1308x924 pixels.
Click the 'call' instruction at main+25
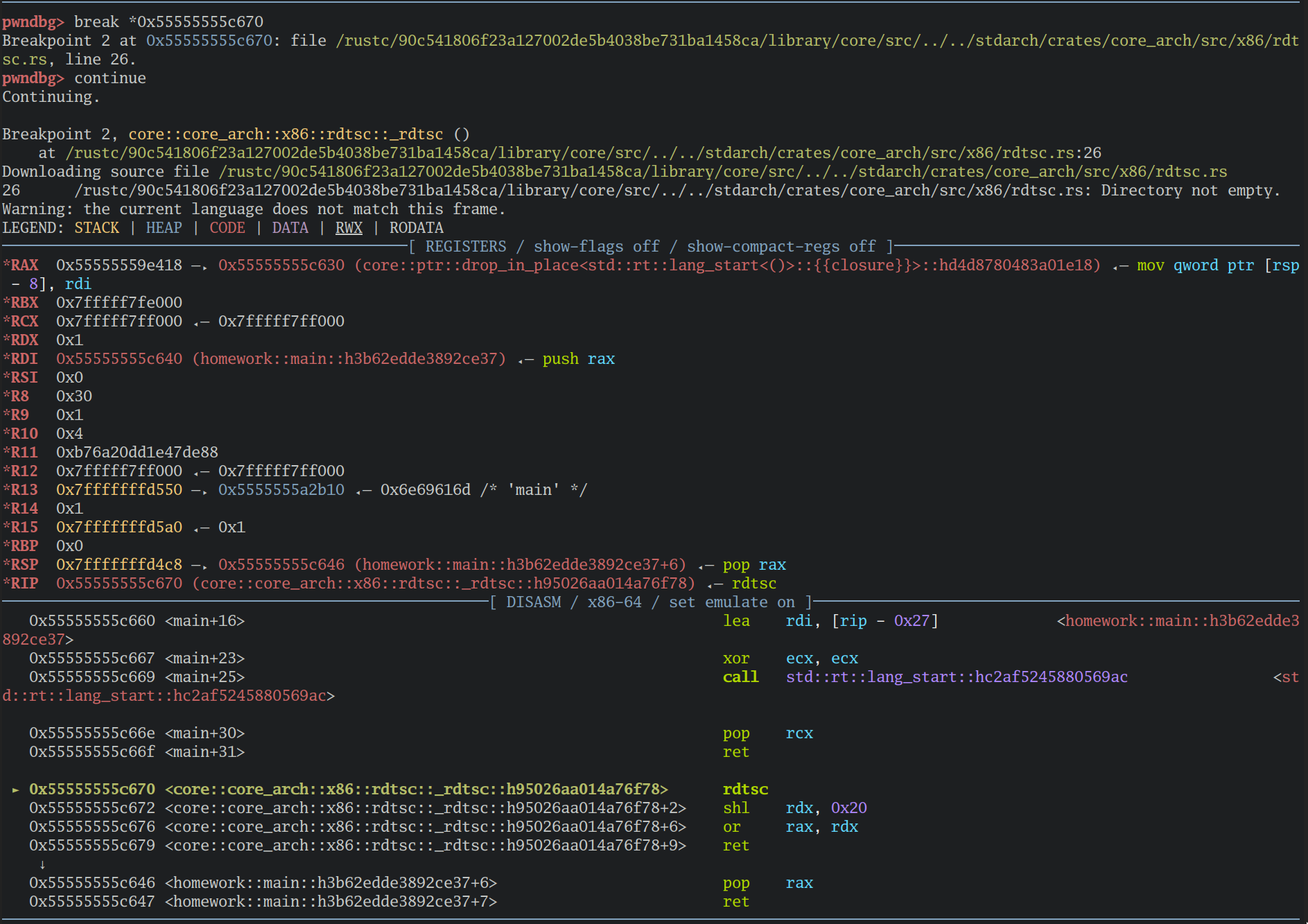[x=741, y=677]
